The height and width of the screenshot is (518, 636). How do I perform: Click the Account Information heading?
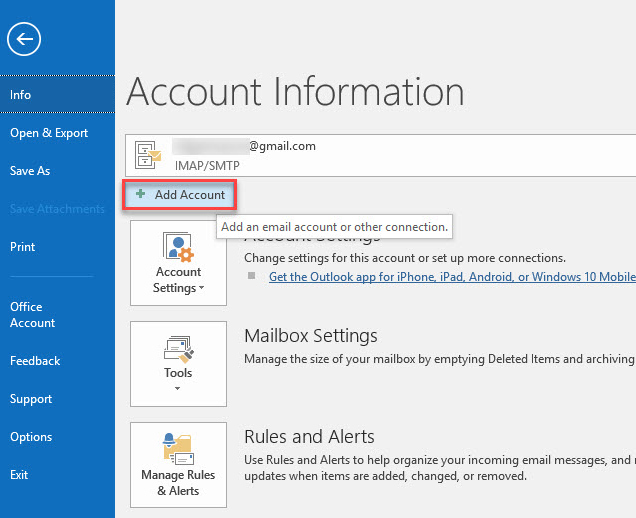295,92
